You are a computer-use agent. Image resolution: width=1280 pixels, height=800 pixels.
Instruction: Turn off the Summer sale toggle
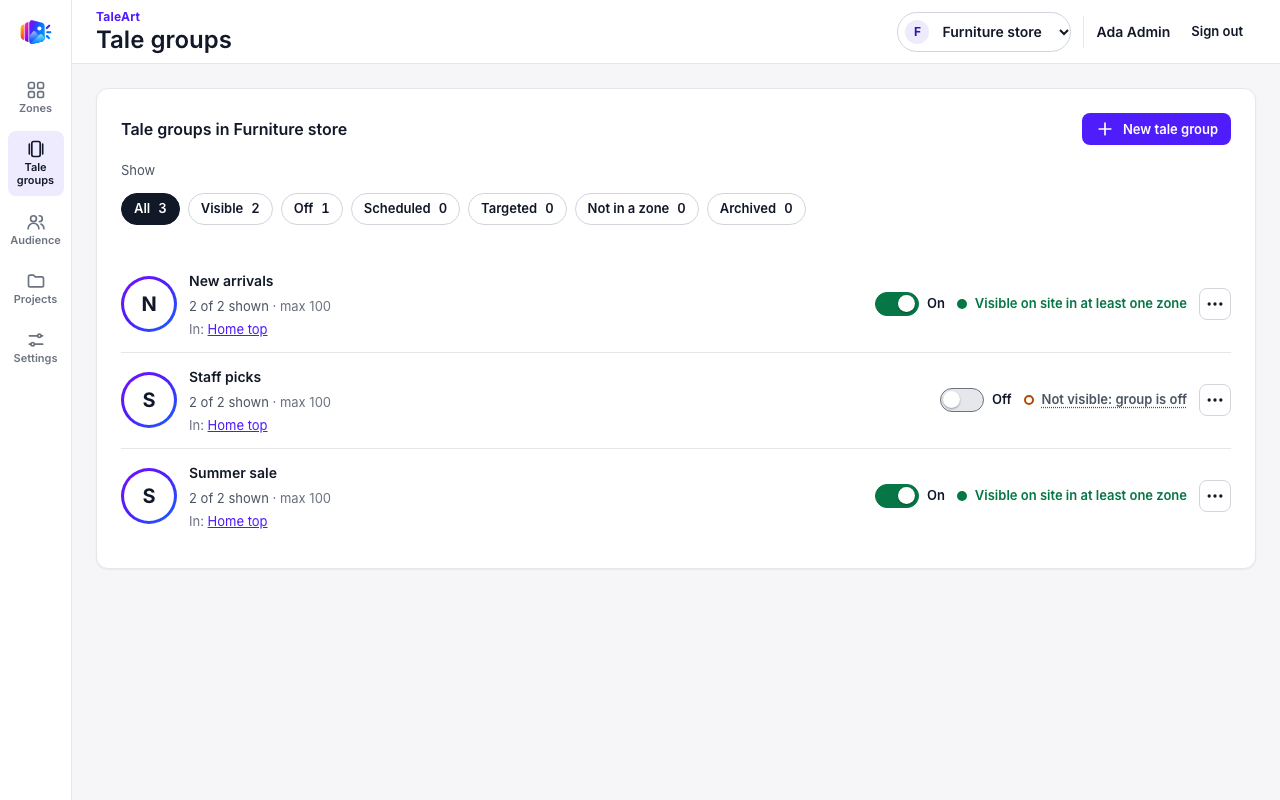[897, 496]
